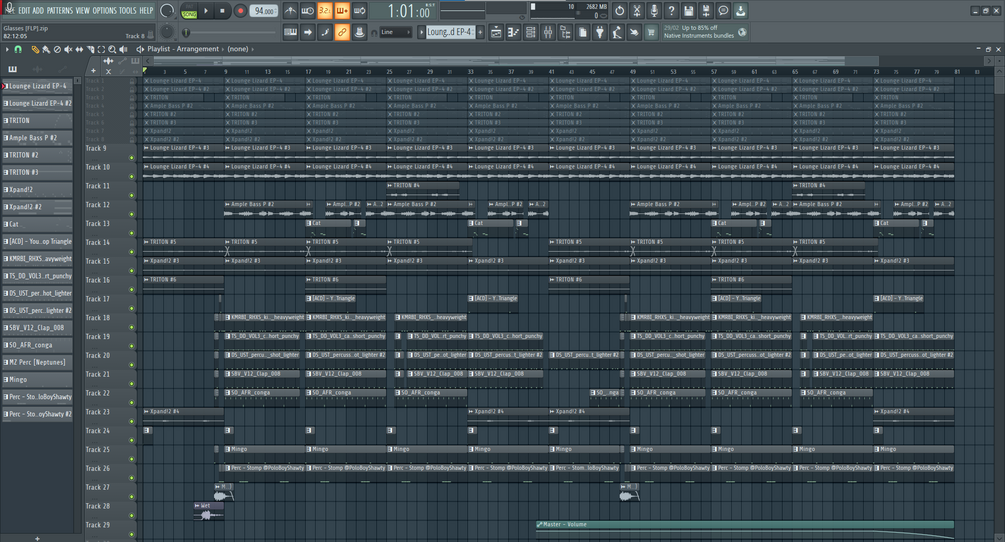The width and height of the screenshot is (1005, 542).
Task: Click the Playlist - Arrangement breadcrumb
Action: [183, 49]
